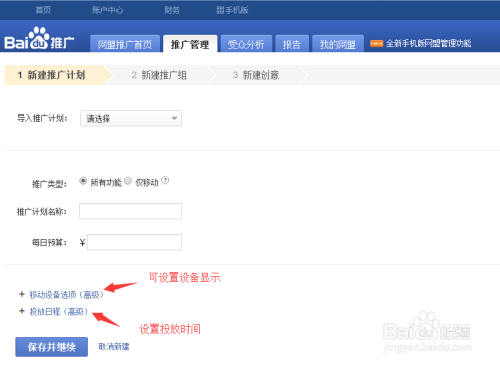Click the Baidu 推广 logo
500x365 pixels.
click(39, 39)
